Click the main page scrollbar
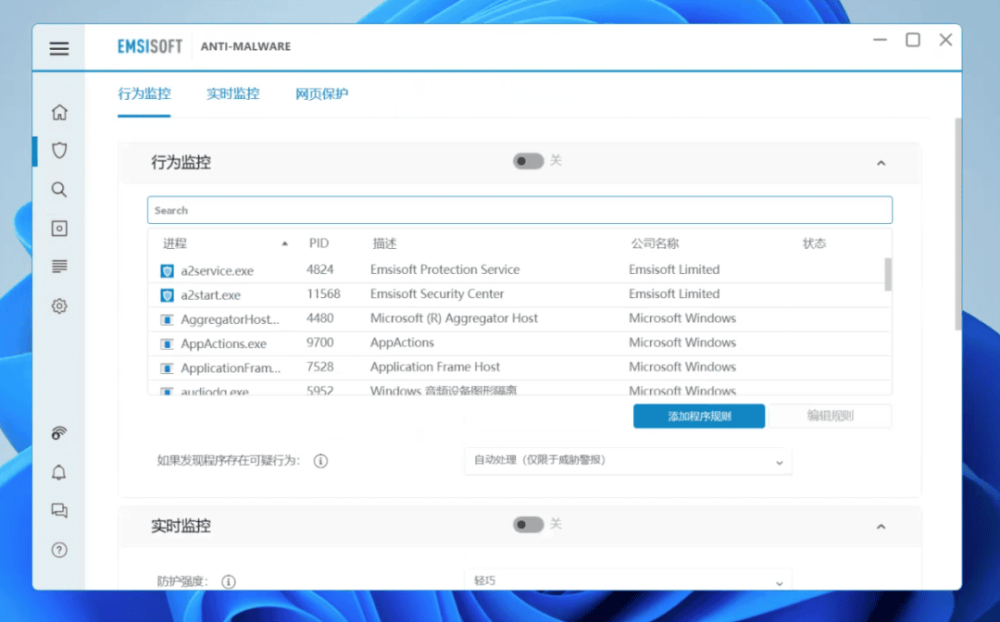Viewport: 1000px width, 622px height. pos(958,223)
